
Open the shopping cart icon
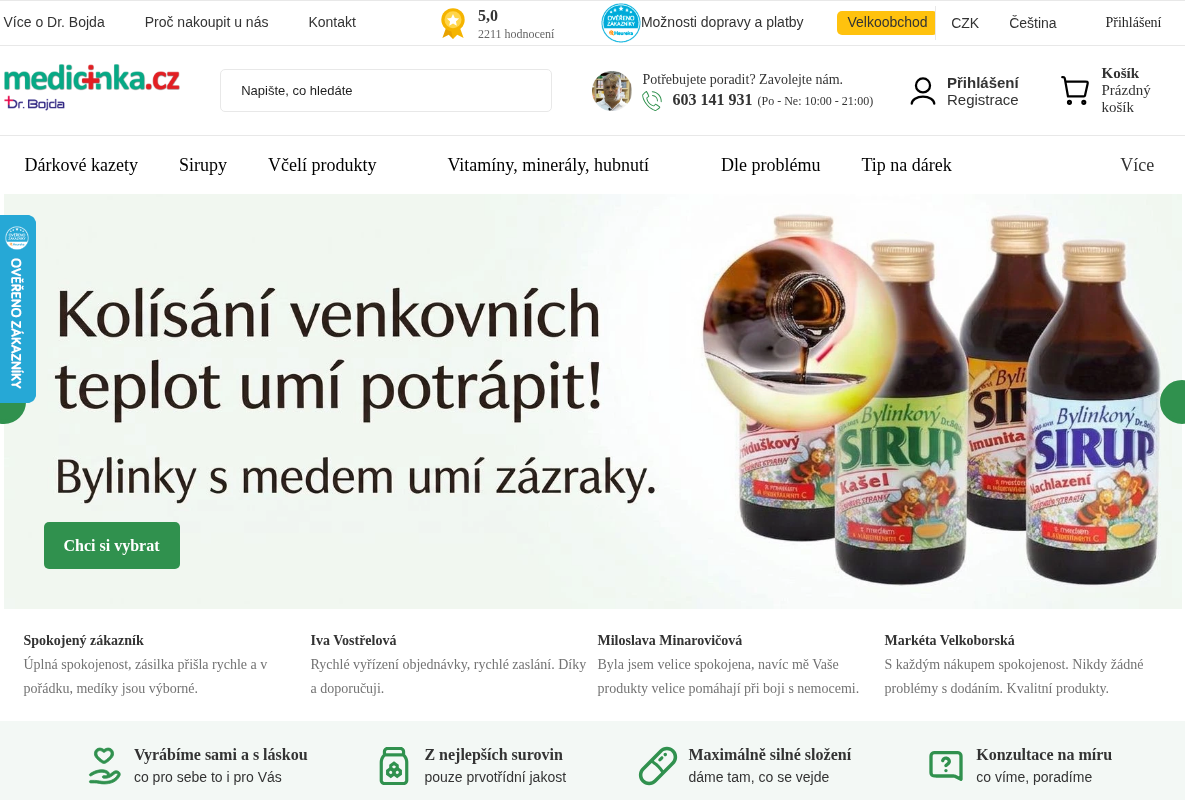coord(1075,91)
